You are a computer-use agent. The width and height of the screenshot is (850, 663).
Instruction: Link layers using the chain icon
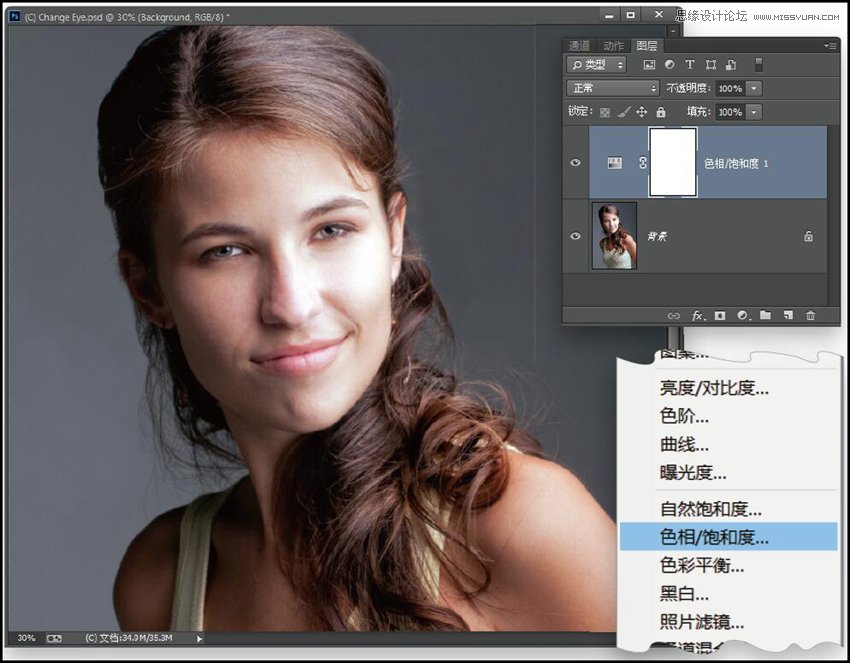point(675,315)
